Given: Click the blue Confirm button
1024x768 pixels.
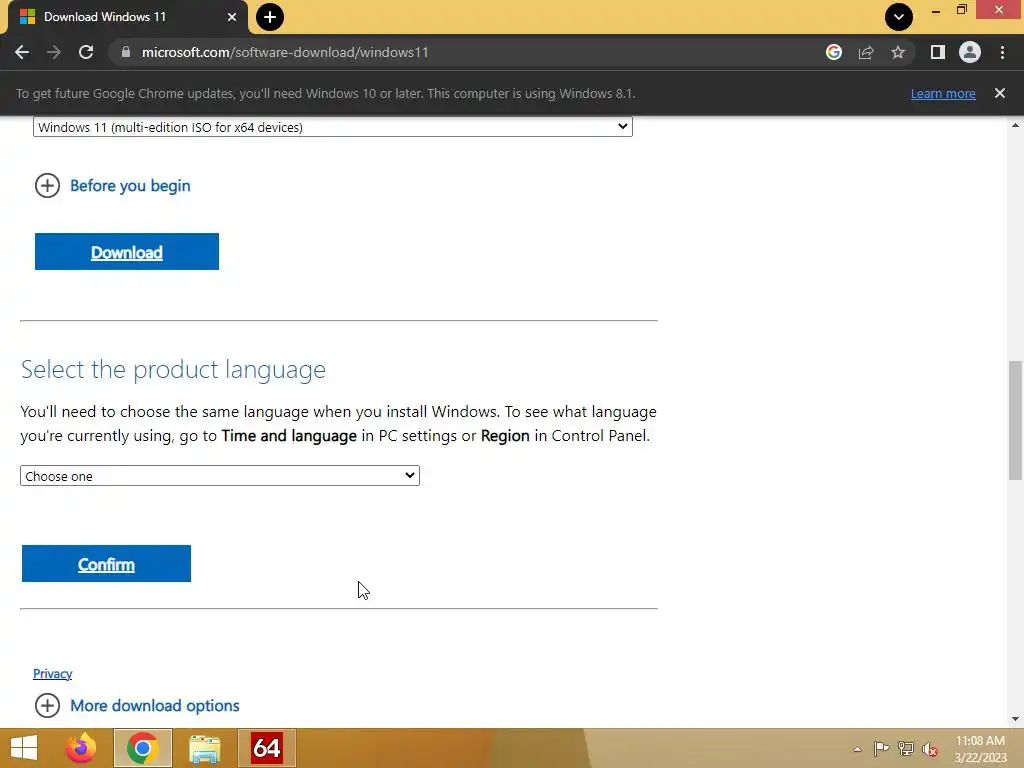Looking at the screenshot, I should [106, 564].
